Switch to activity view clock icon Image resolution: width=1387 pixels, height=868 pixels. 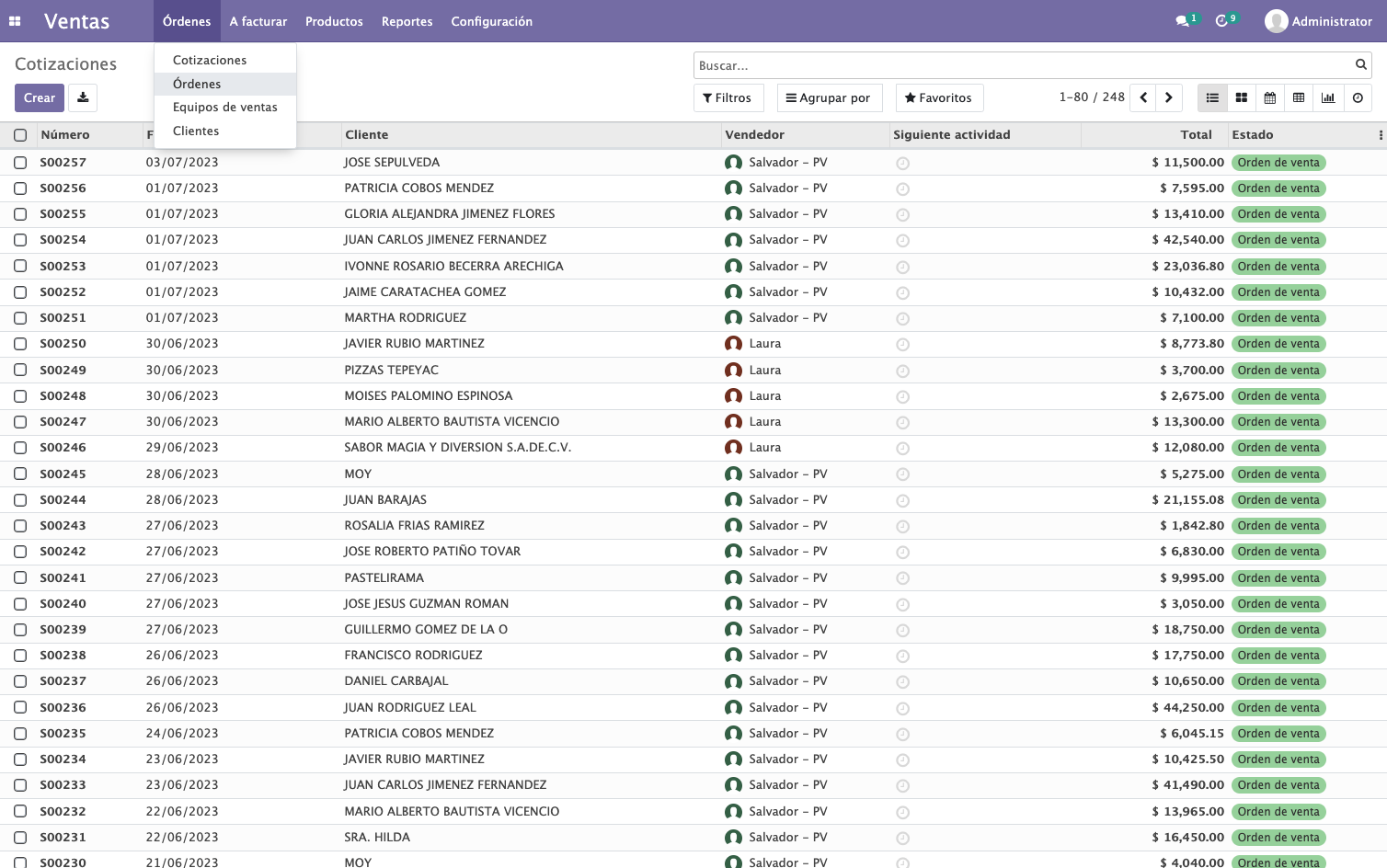coord(1358,97)
